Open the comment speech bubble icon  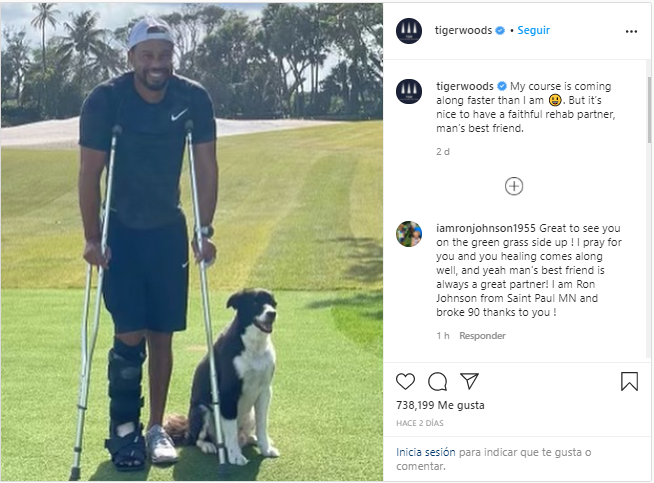tap(437, 381)
